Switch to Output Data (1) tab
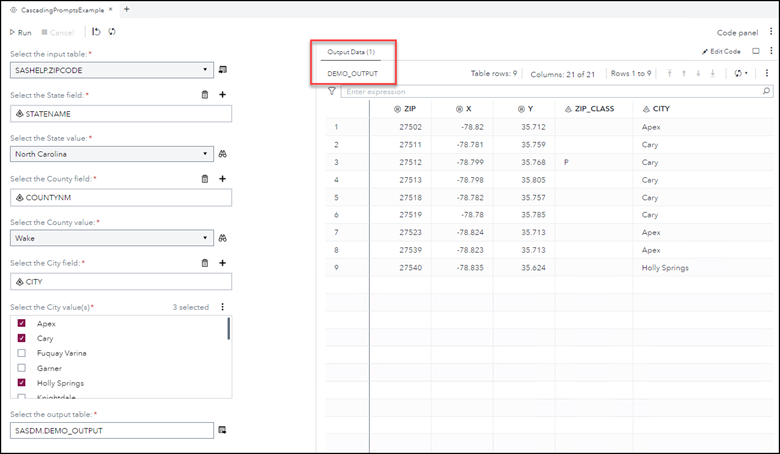Screen dimensions: 780x454 351,52
